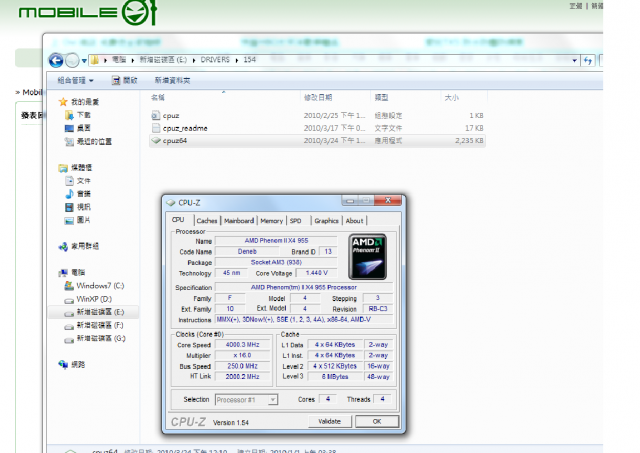This screenshot has width=640, height=453.
Task: Open the Downloads folder icon in Favorites
Action: [69, 115]
